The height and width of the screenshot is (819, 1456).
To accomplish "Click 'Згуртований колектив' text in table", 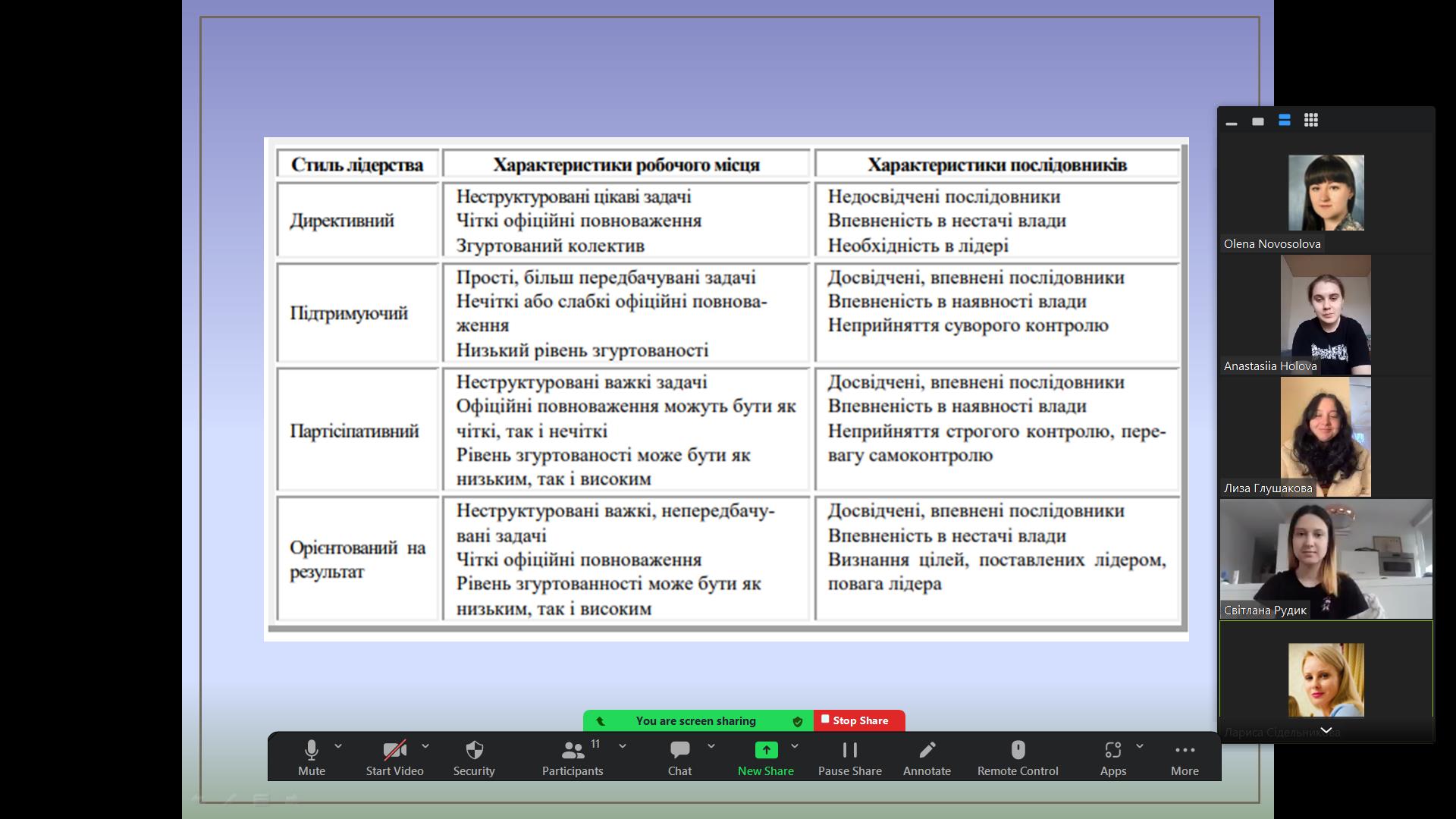I will (550, 246).
